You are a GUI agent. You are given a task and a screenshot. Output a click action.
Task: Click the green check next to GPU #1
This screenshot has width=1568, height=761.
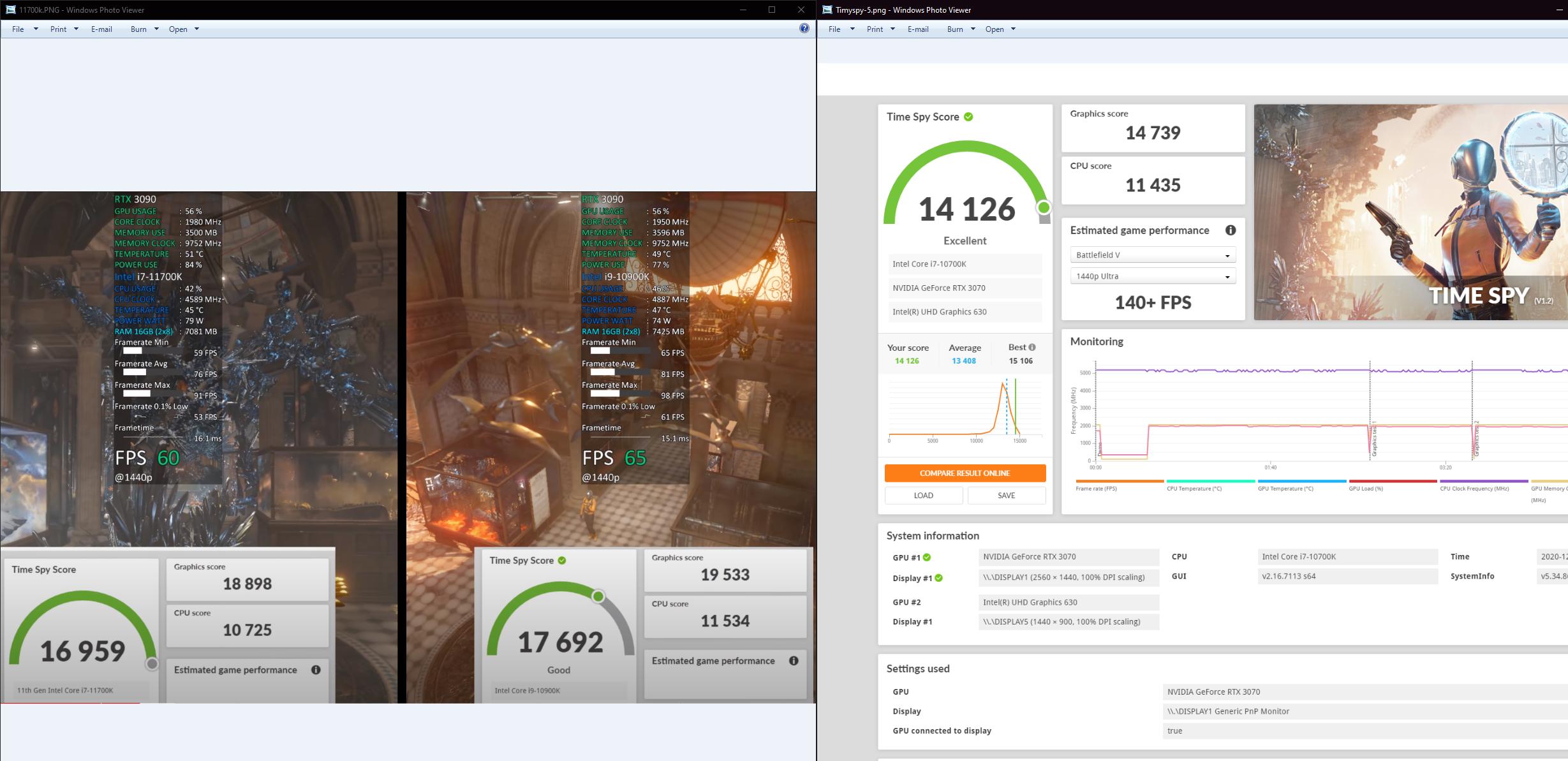(927, 558)
